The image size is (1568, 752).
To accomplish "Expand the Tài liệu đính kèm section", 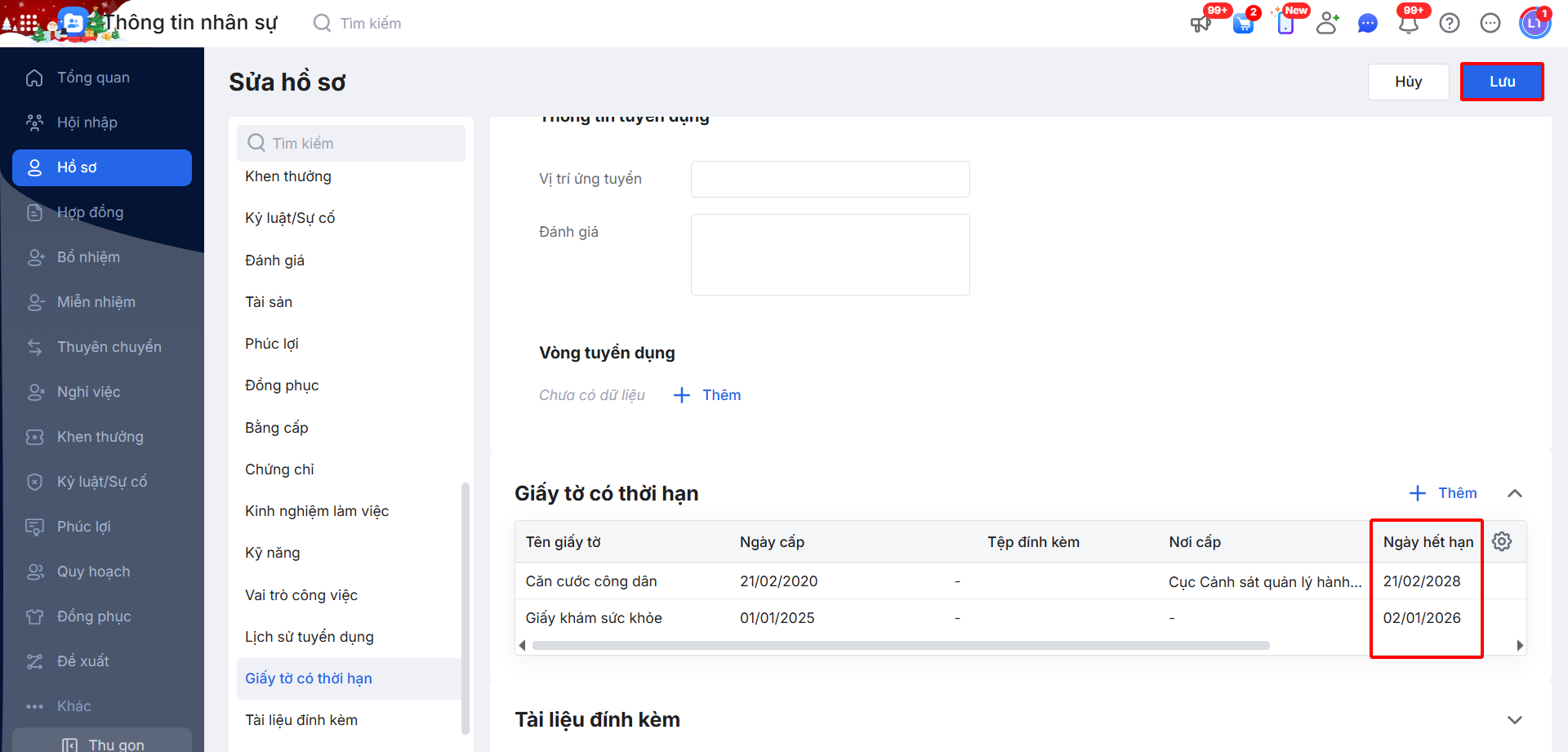I will tap(1515, 720).
